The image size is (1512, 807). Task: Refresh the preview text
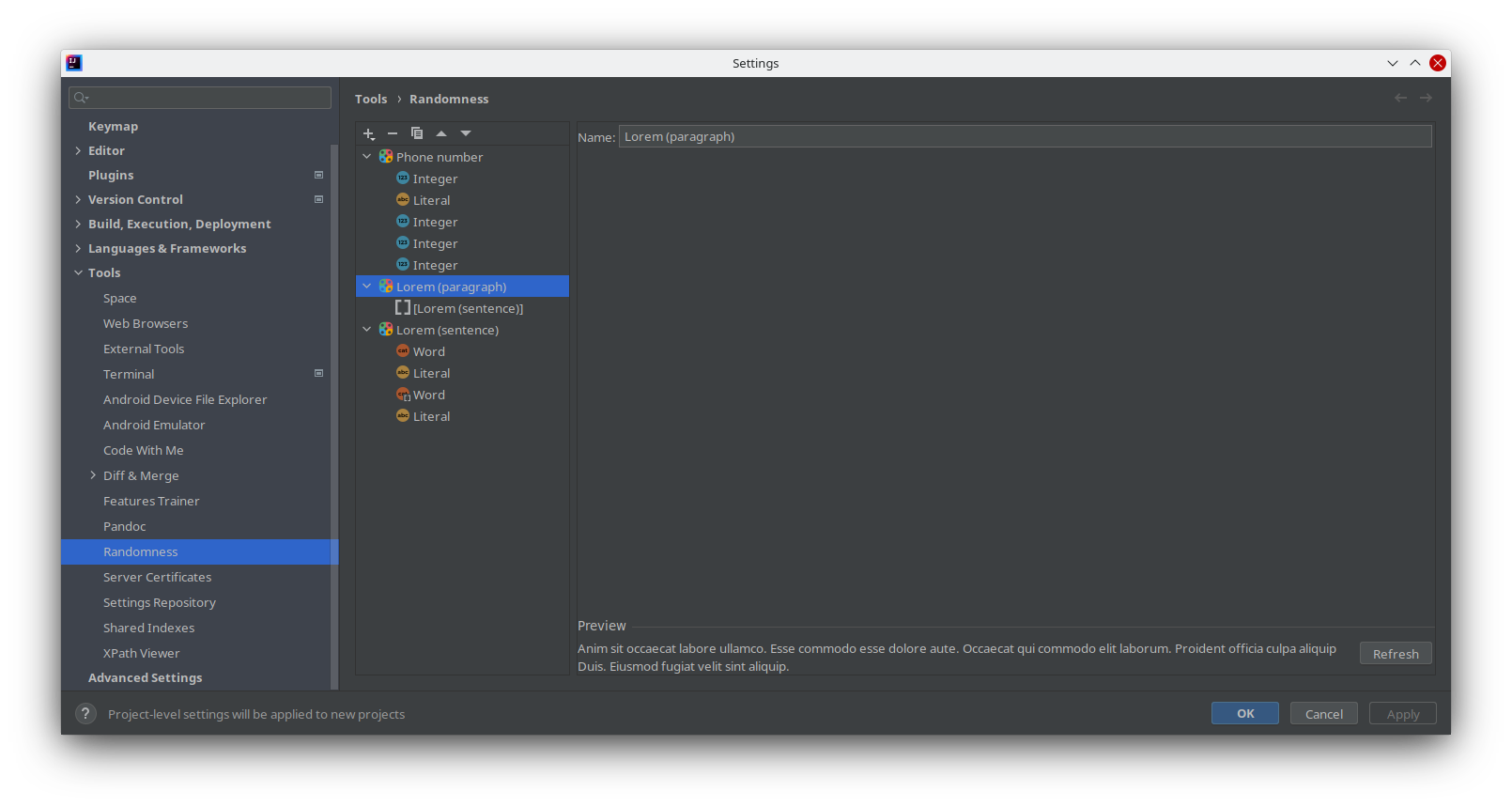pos(1396,653)
